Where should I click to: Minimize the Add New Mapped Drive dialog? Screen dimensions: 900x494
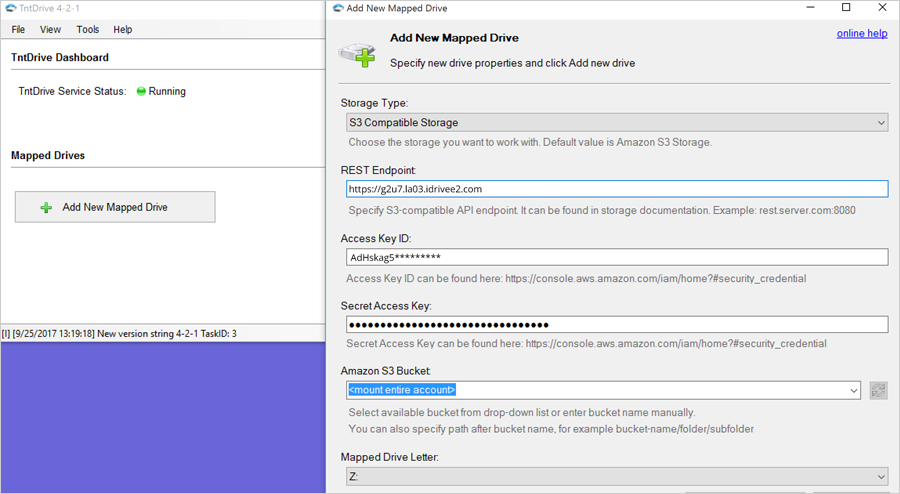(812, 8)
